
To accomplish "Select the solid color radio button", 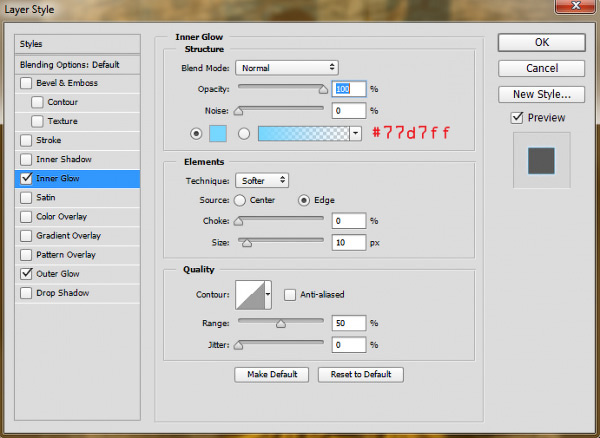I will (x=196, y=134).
